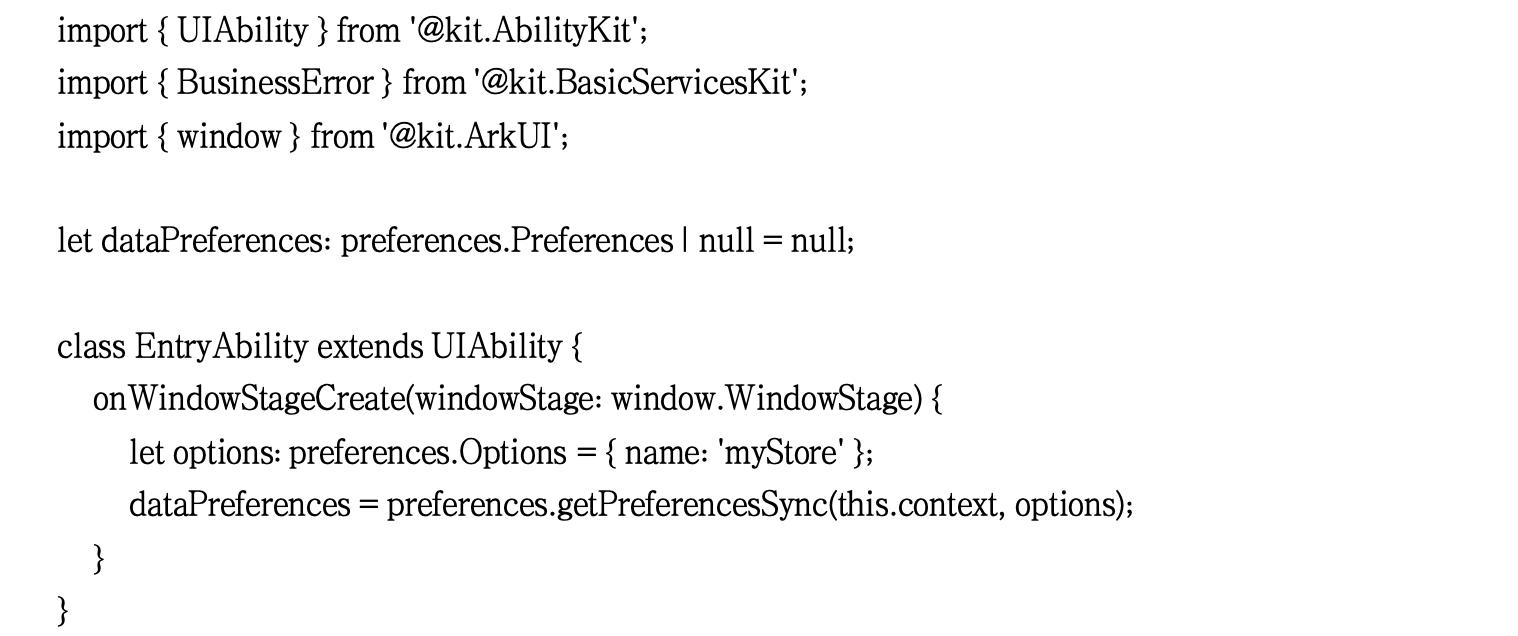Click the window.WindowStage type annotation

click(765, 399)
